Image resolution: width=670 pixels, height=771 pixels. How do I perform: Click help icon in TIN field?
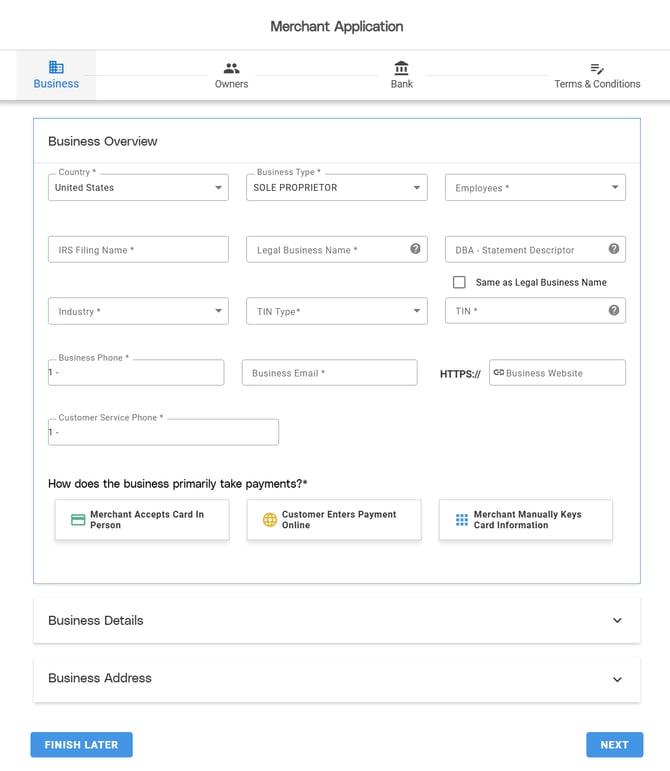click(614, 310)
